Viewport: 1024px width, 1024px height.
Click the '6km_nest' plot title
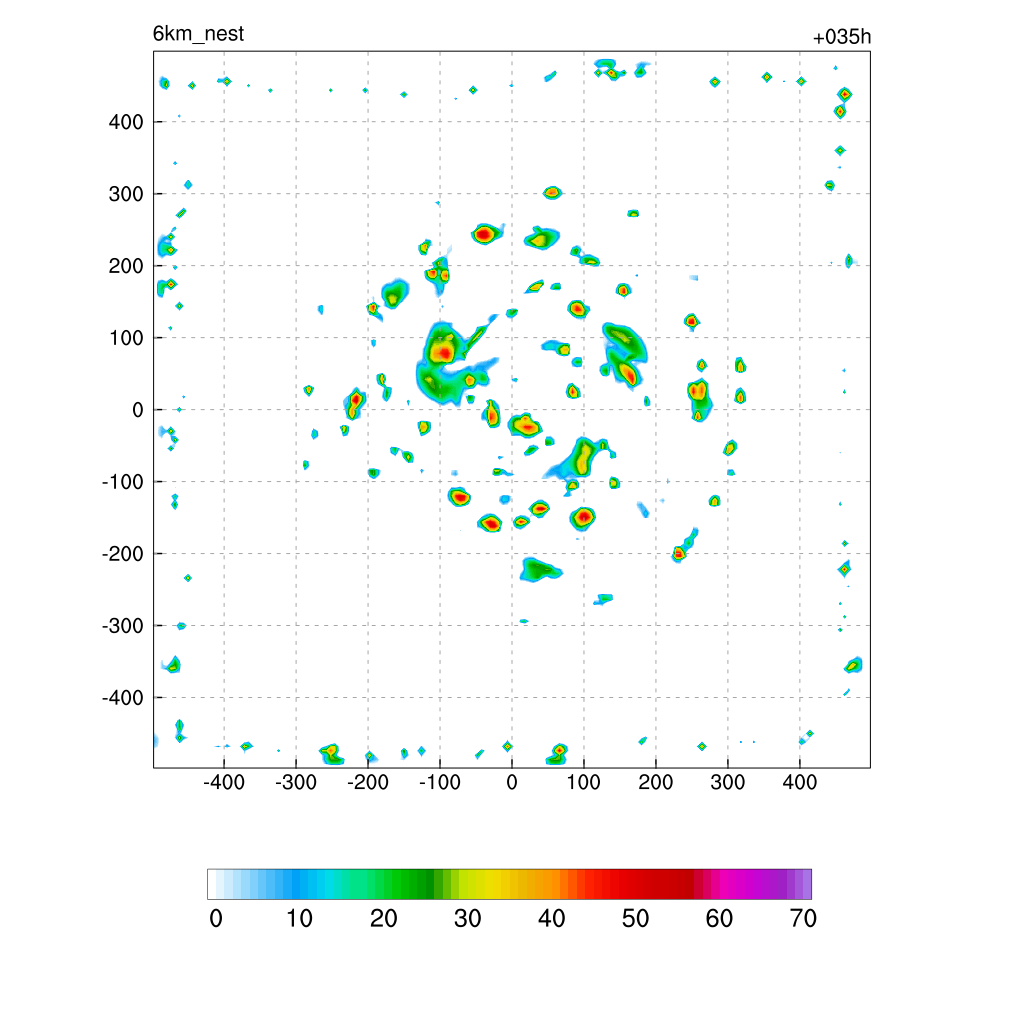point(198,33)
